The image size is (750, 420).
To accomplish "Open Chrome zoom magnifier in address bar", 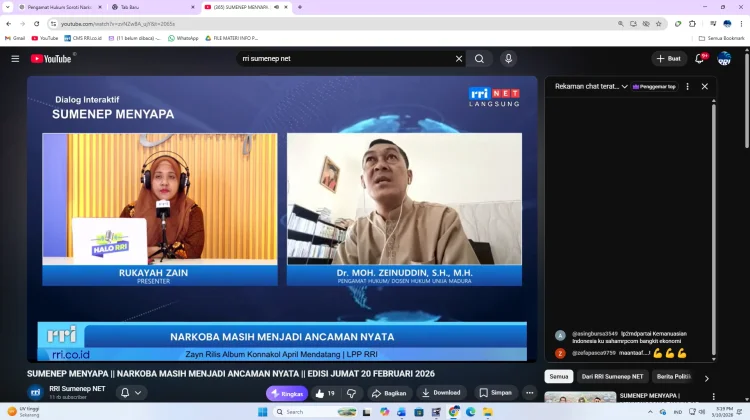I will (620, 23).
